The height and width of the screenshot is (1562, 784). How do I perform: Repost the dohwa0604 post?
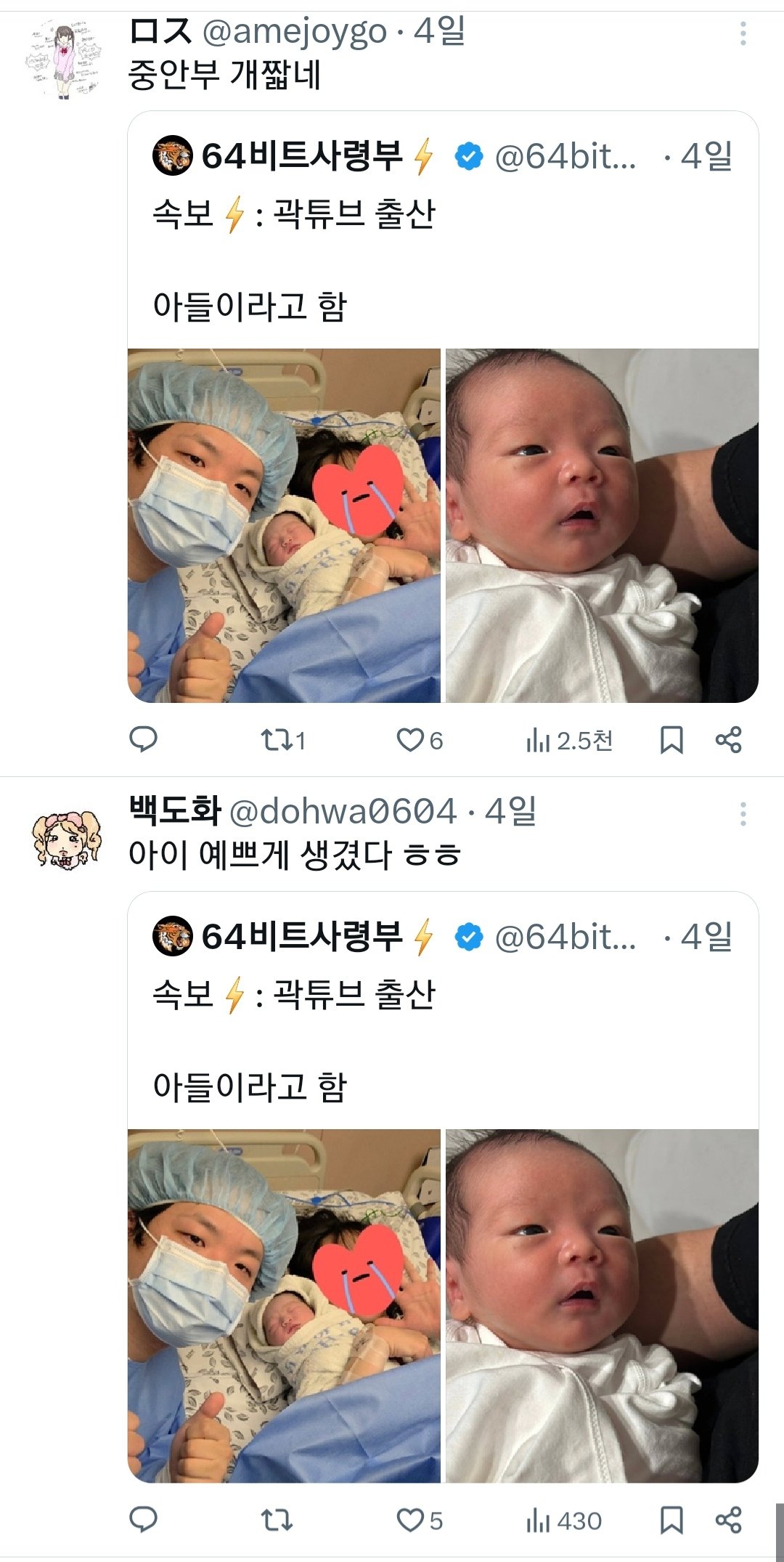(276, 1520)
